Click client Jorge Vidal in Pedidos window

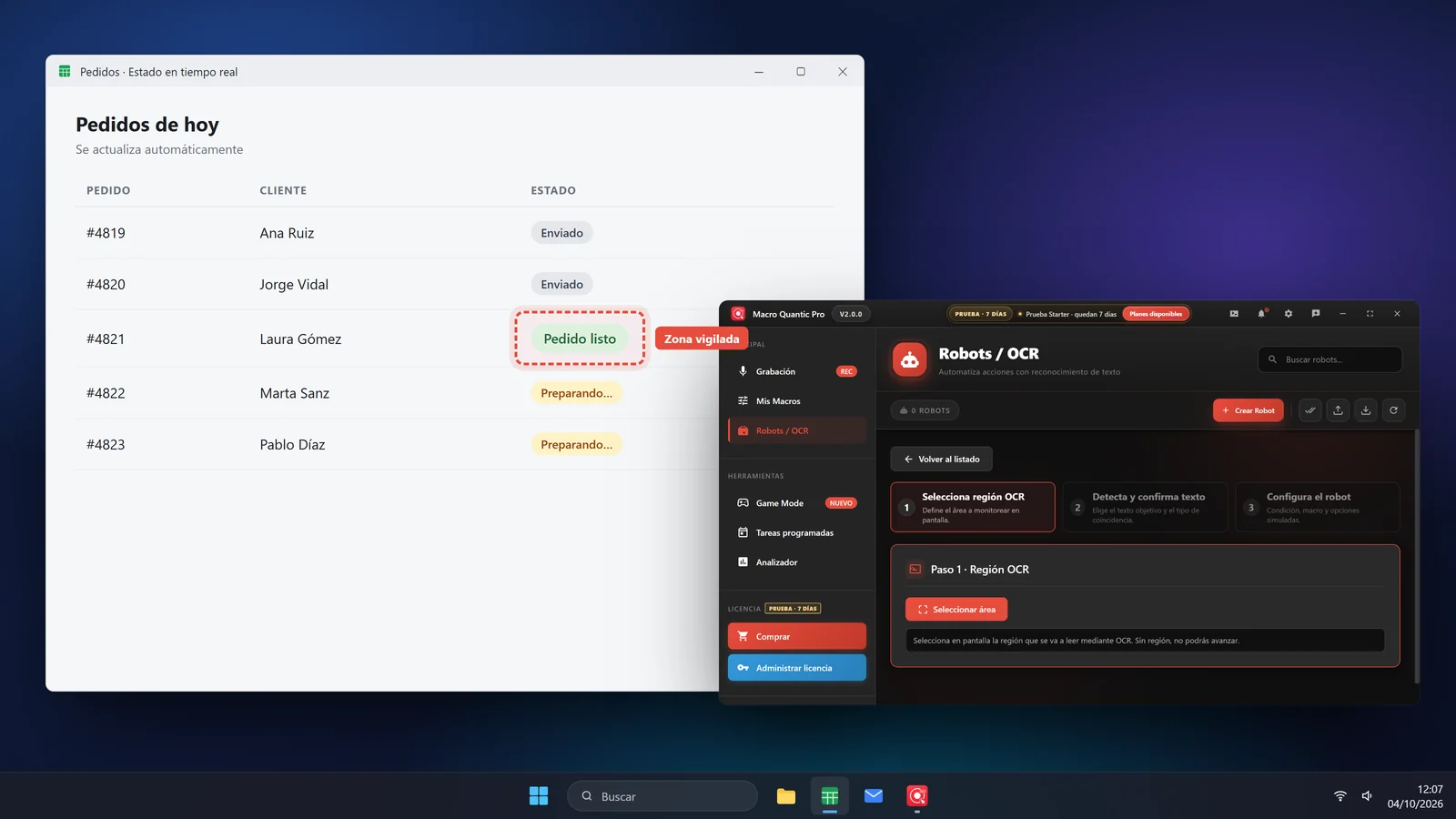(294, 284)
